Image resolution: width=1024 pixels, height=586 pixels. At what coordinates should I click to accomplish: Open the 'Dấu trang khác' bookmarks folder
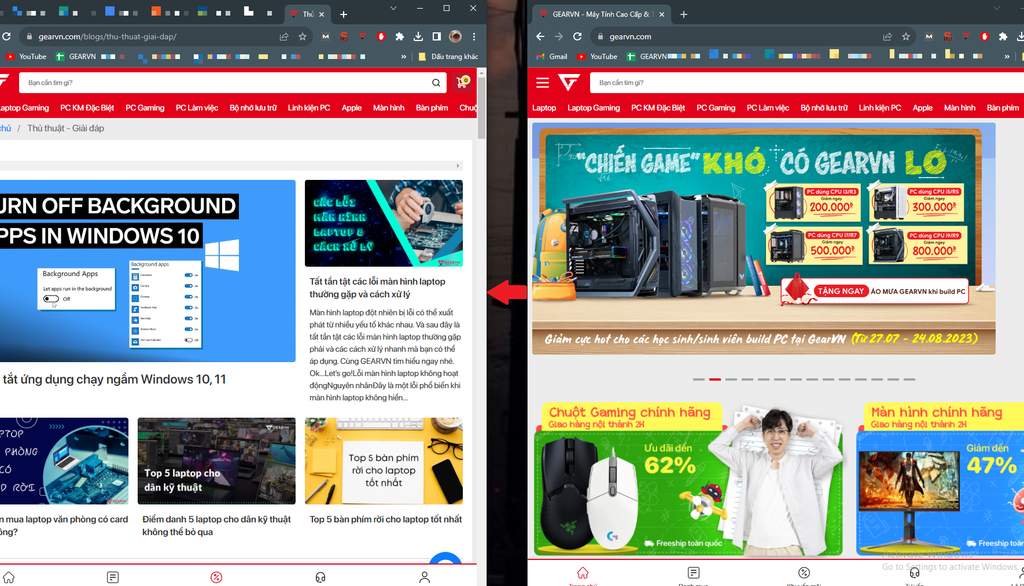click(448, 57)
